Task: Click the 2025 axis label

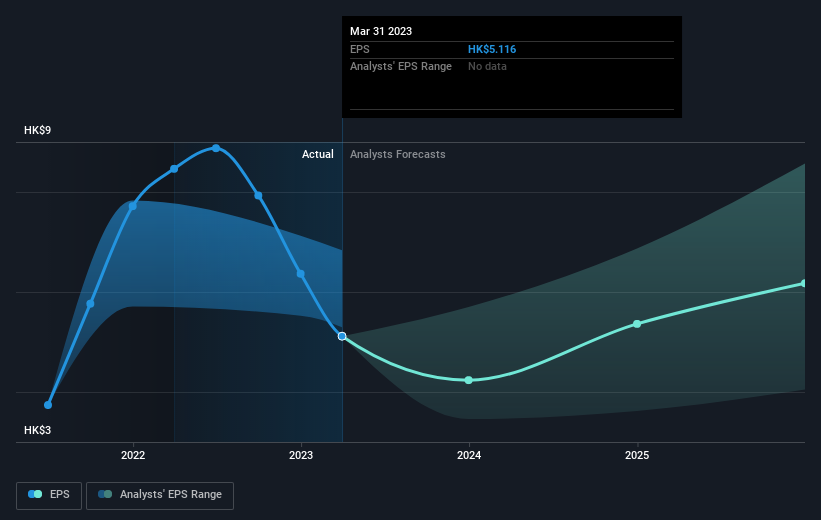Action: click(x=637, y=455)
